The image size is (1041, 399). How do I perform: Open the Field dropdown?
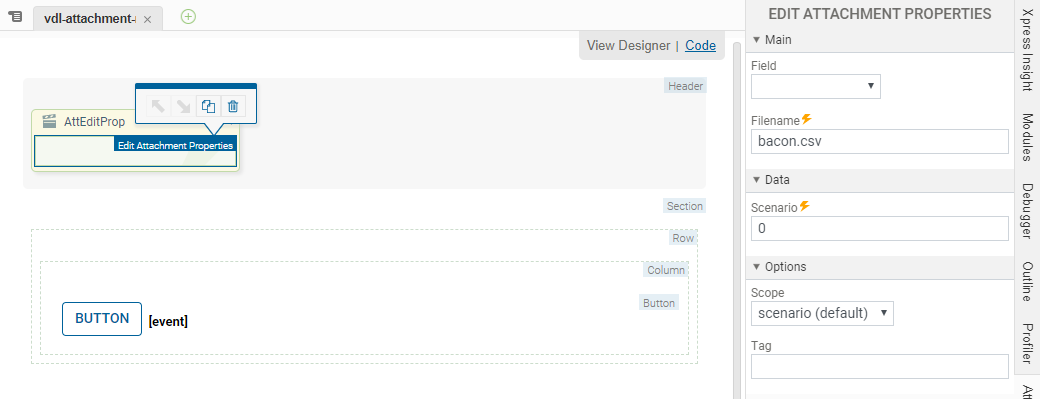coord(816,86)
